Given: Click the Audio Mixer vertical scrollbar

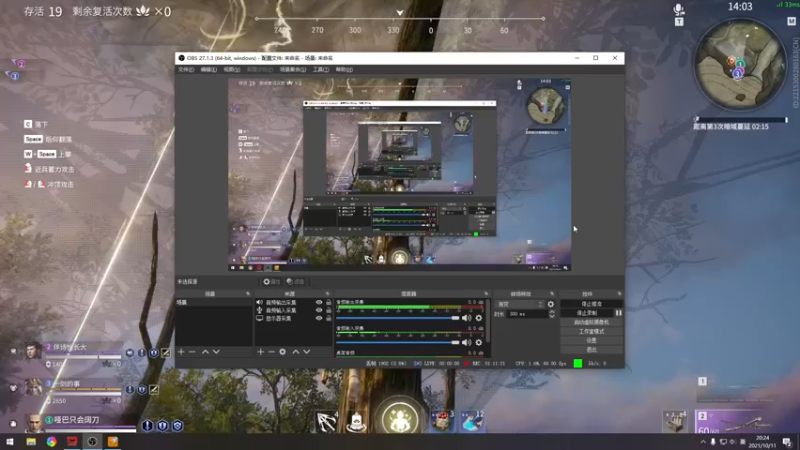Looking at the screenshot, I should (x=489, y=321).
